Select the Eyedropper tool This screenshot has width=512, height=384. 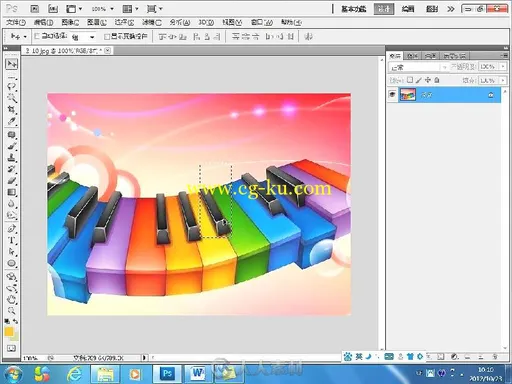(12, 121)
